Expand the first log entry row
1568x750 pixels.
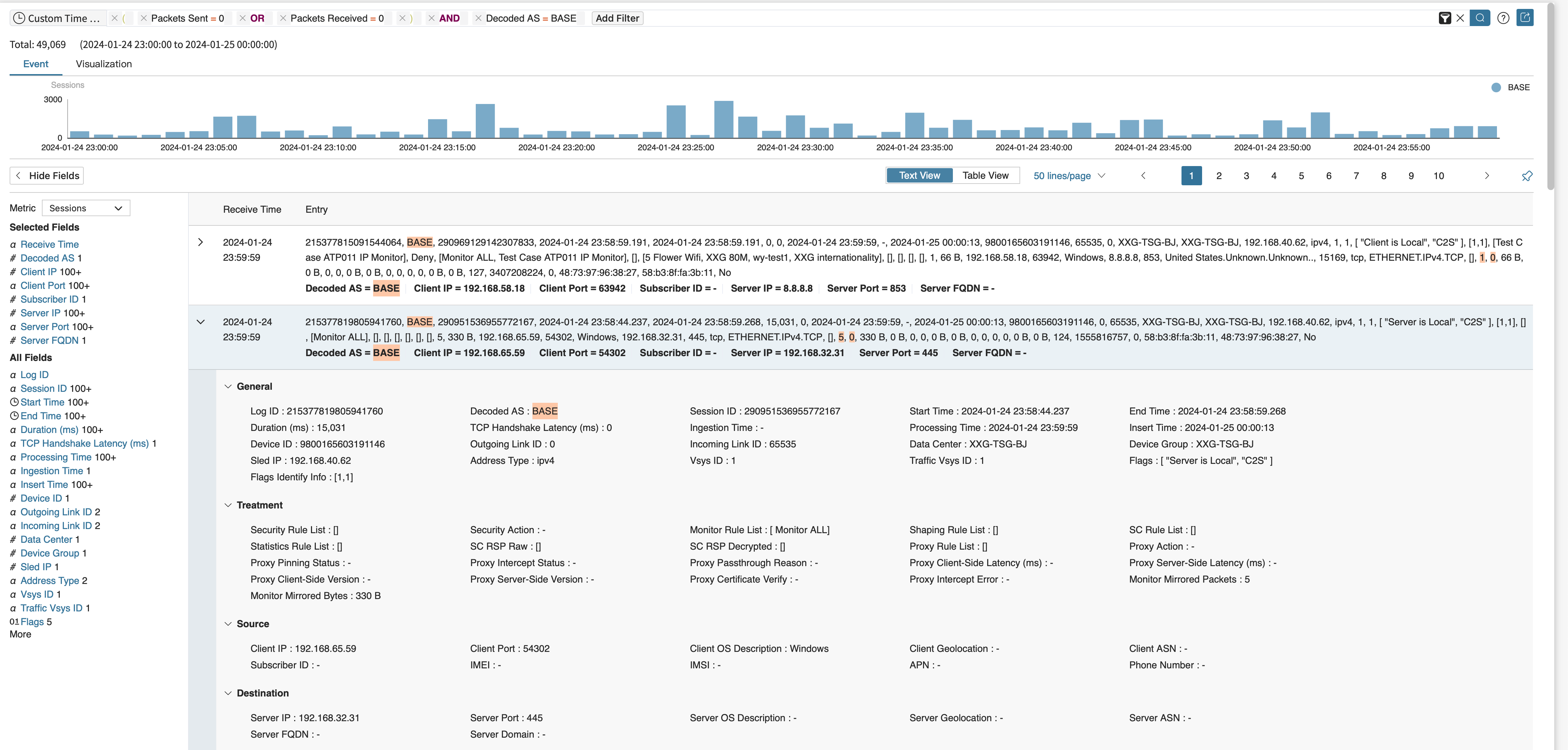pos(200,242)
